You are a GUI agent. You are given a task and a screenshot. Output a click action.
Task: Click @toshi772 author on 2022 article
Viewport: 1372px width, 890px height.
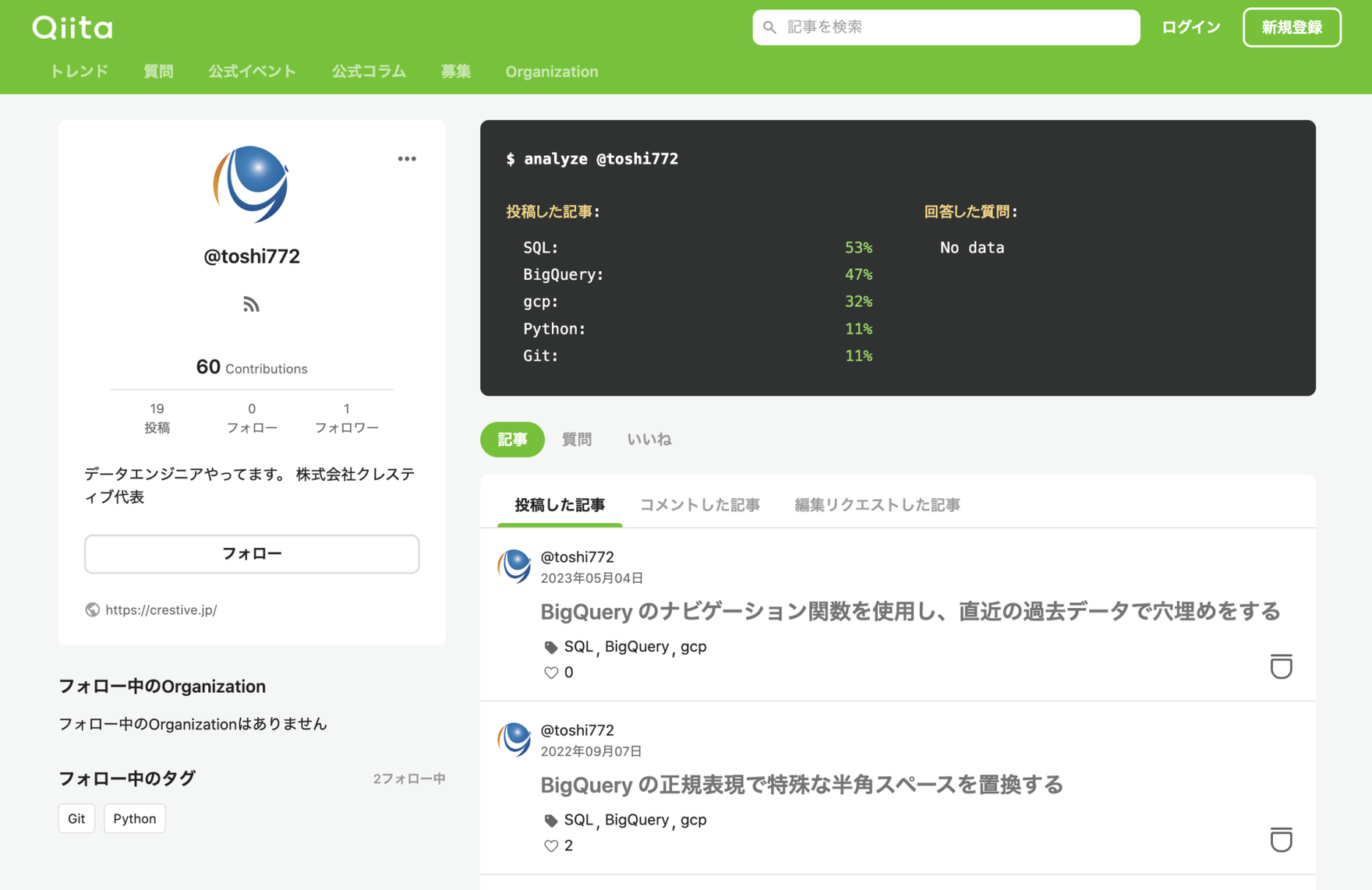click(578, 729)
